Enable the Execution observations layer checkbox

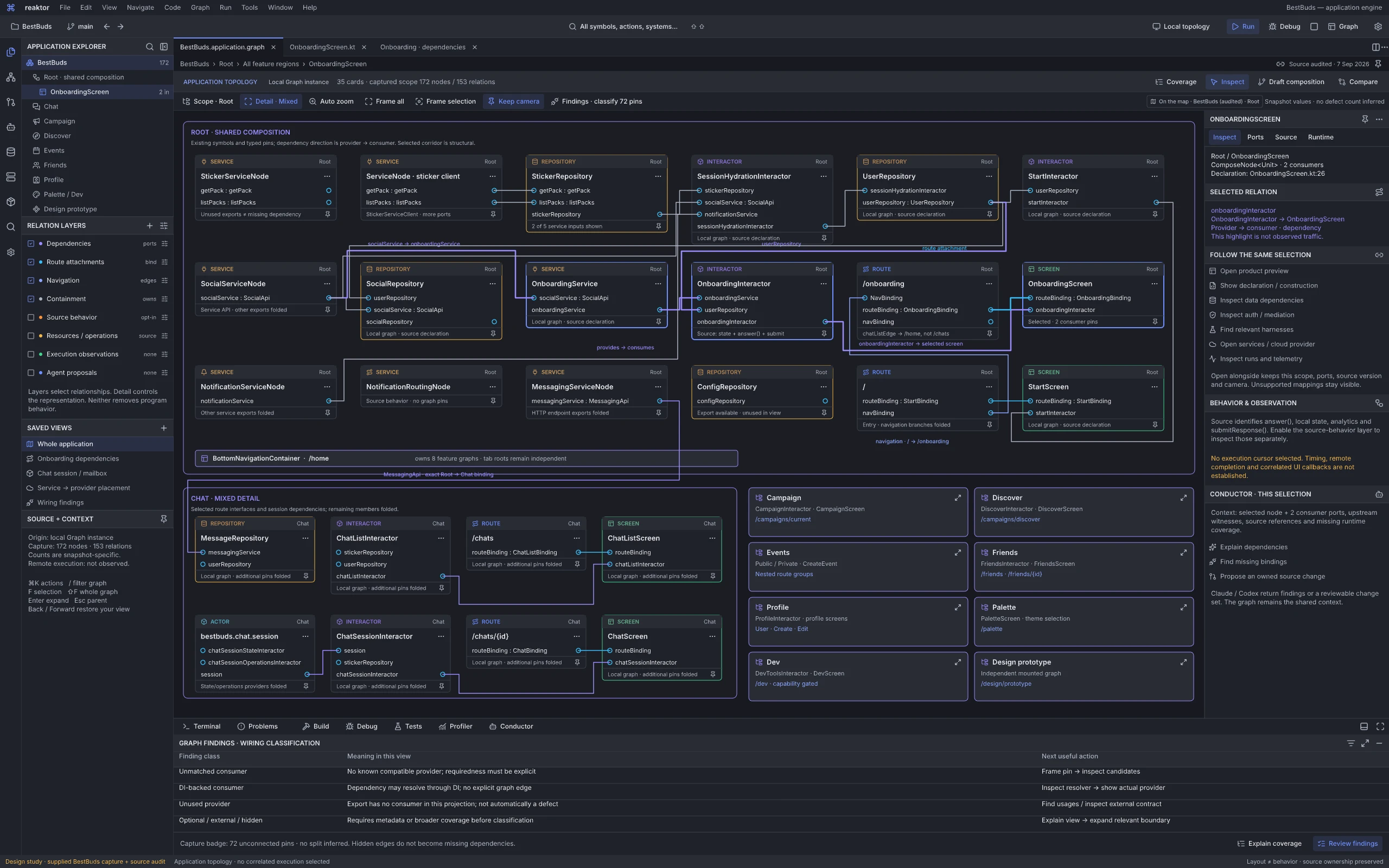coord(31,354)
